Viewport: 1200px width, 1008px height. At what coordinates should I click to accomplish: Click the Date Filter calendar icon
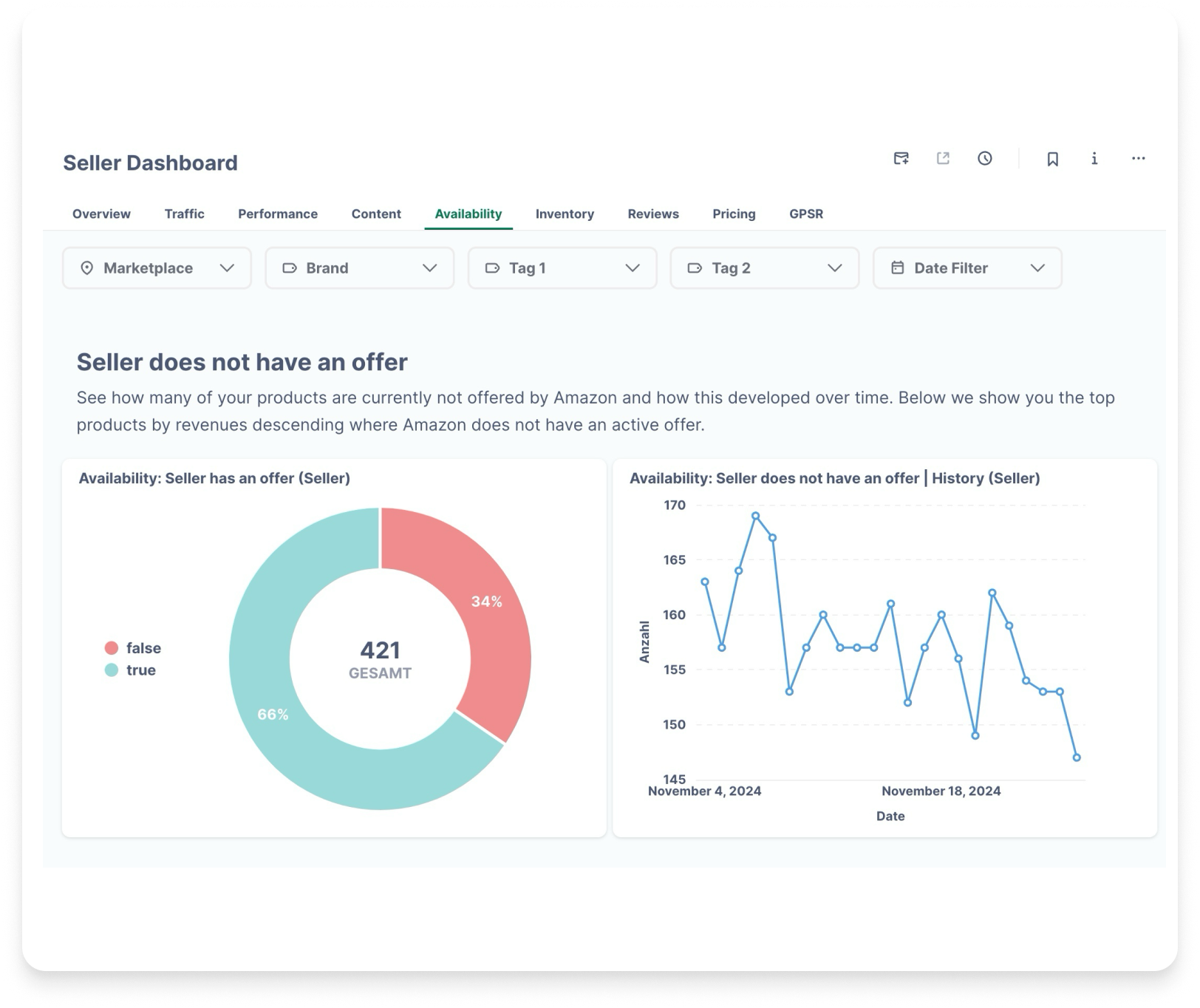tap(898, 268)
